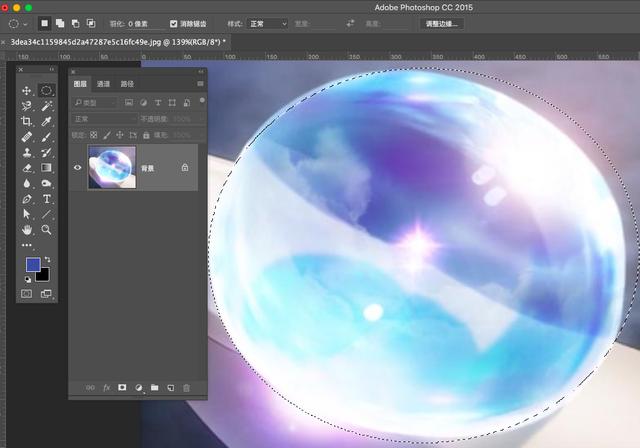The image size is (640, 448).
Task: Select the Brush tool
Action: tap(46, 137)
